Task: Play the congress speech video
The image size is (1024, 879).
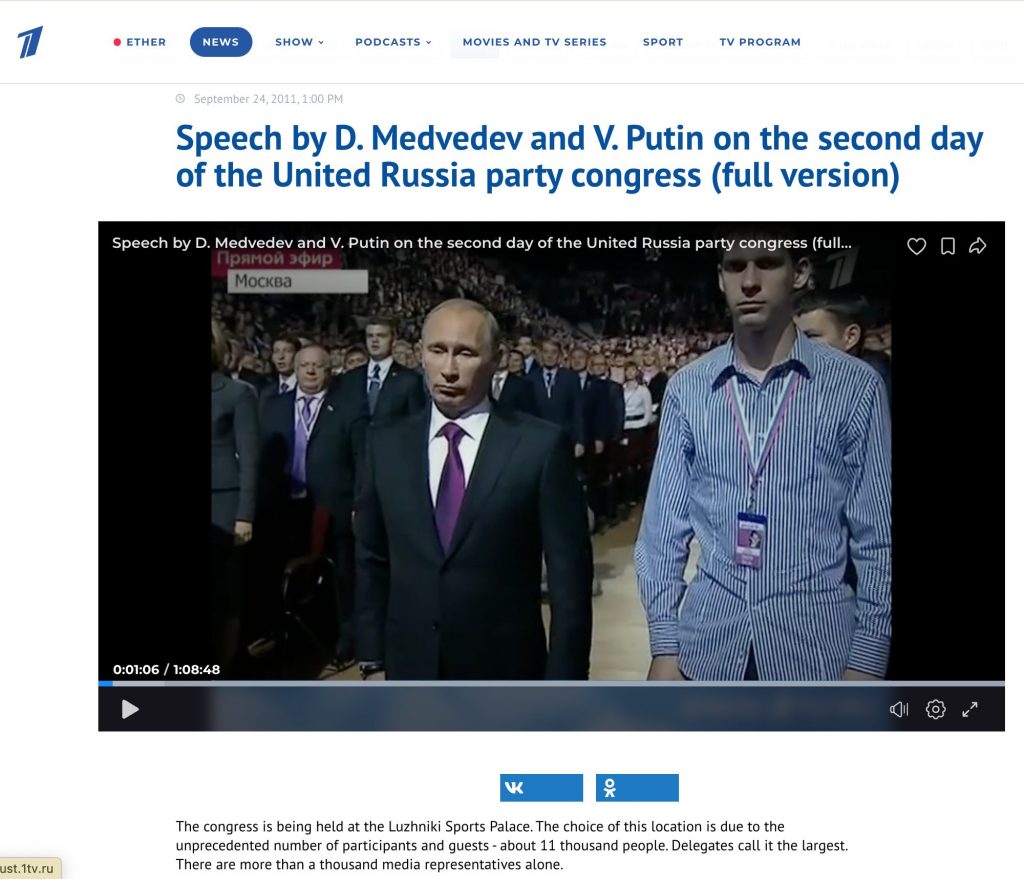Action: (x=130, y=709)
